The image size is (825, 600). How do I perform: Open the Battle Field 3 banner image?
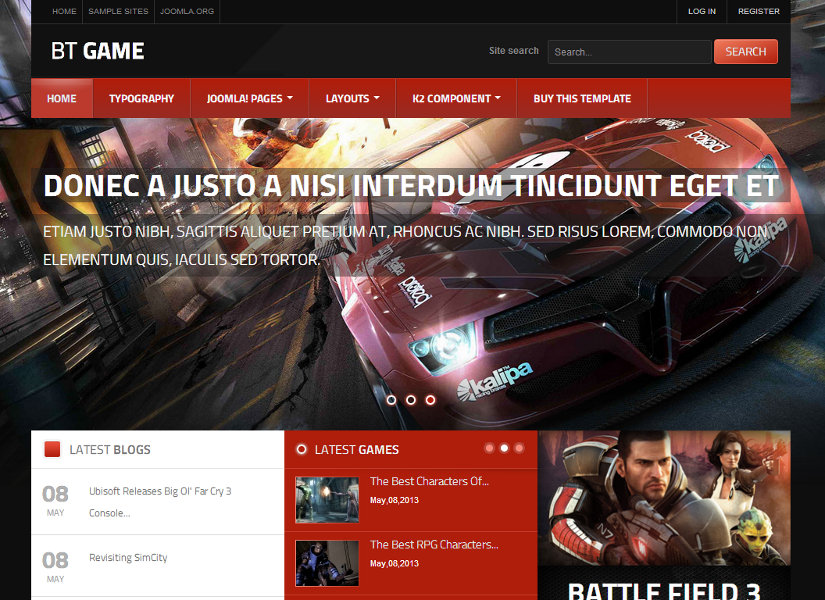(x=664, y=498)
